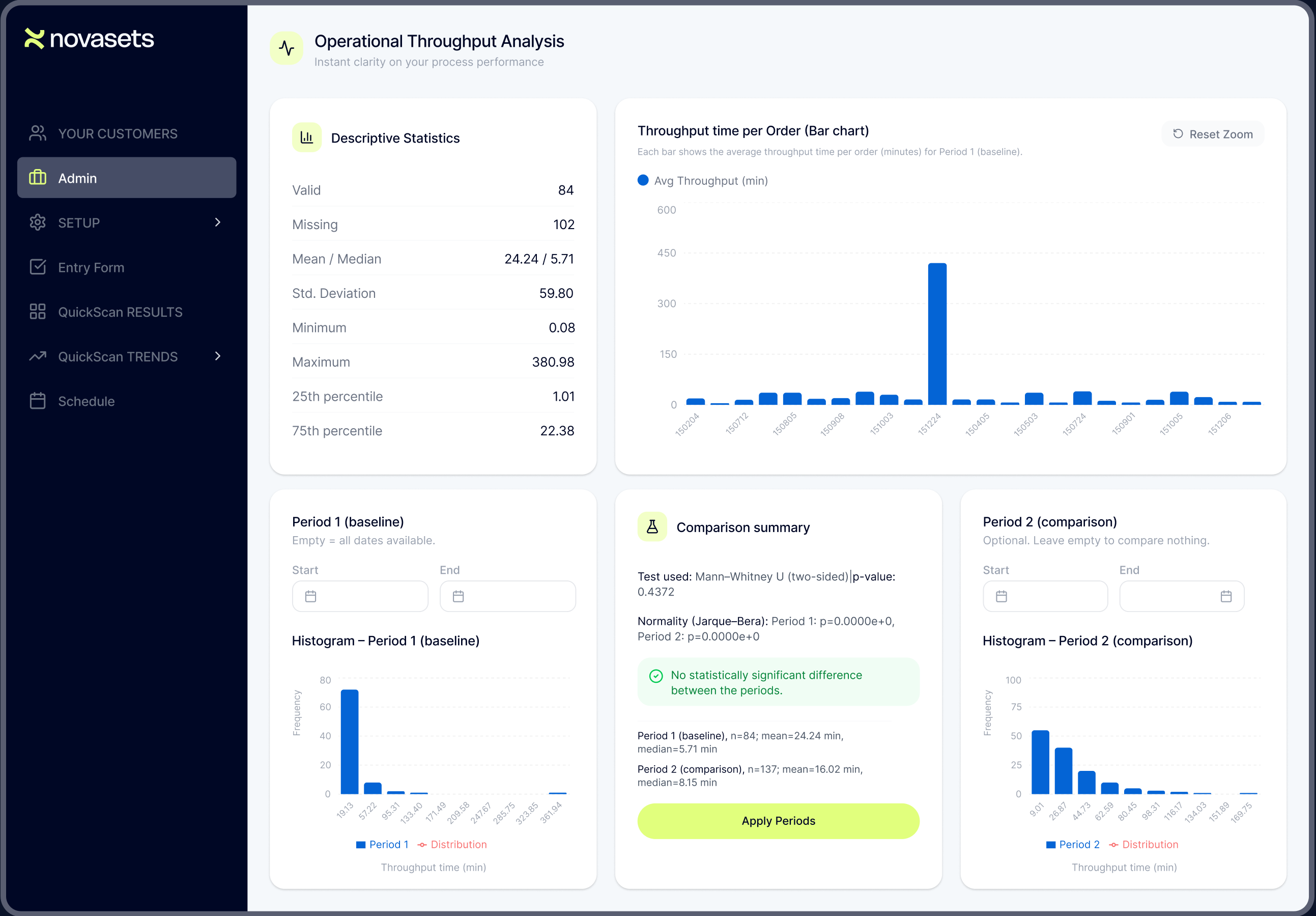
Task: Click the Descriptive Statistics panel icon
Action: point(307,137)
